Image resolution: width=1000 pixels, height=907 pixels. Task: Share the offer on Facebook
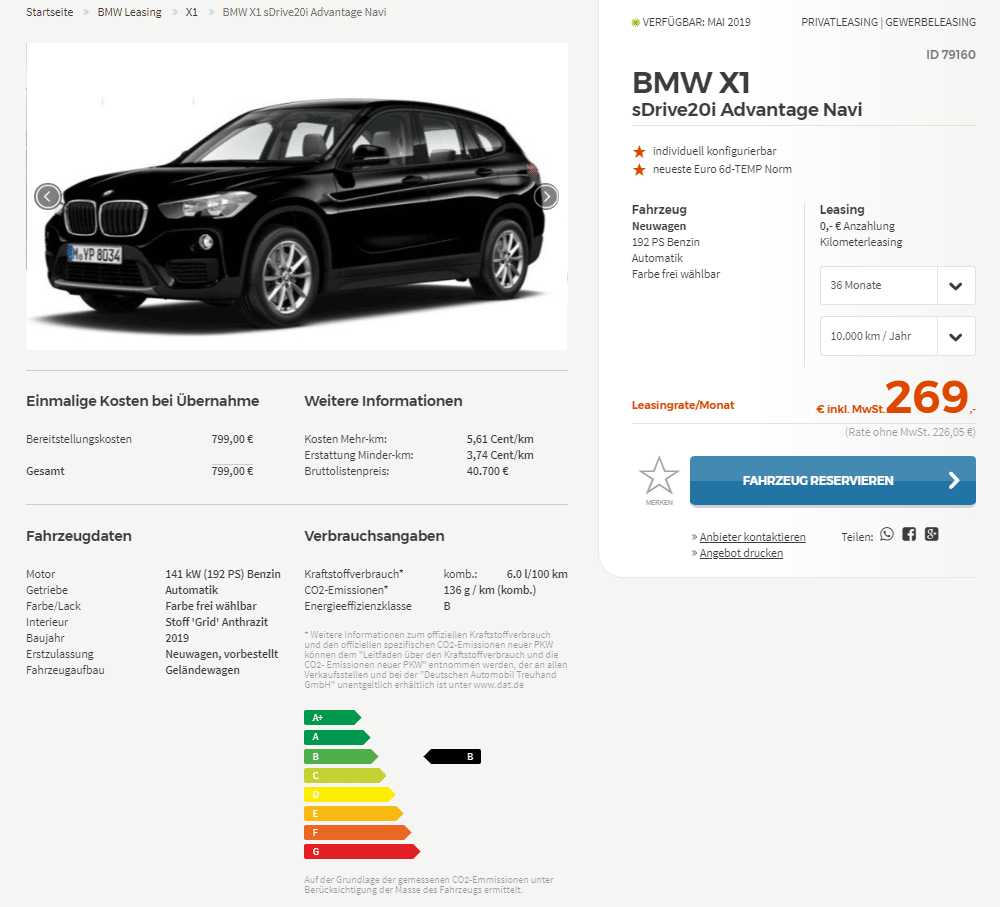tap(909, 535)
